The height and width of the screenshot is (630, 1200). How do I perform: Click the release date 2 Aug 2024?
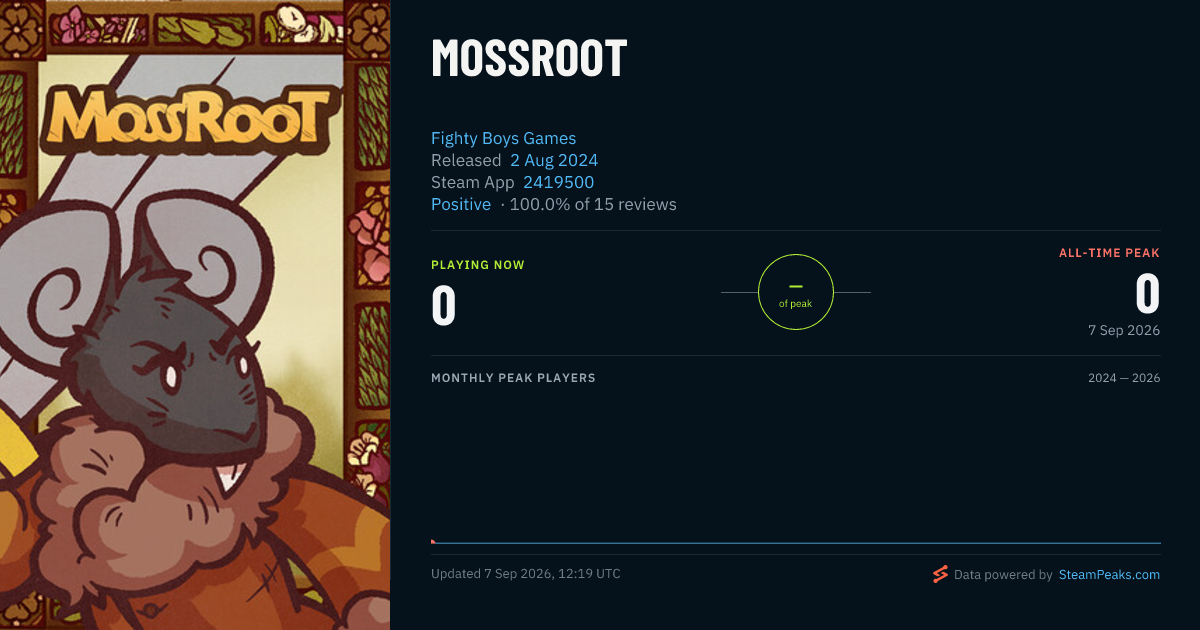(554, 160)
